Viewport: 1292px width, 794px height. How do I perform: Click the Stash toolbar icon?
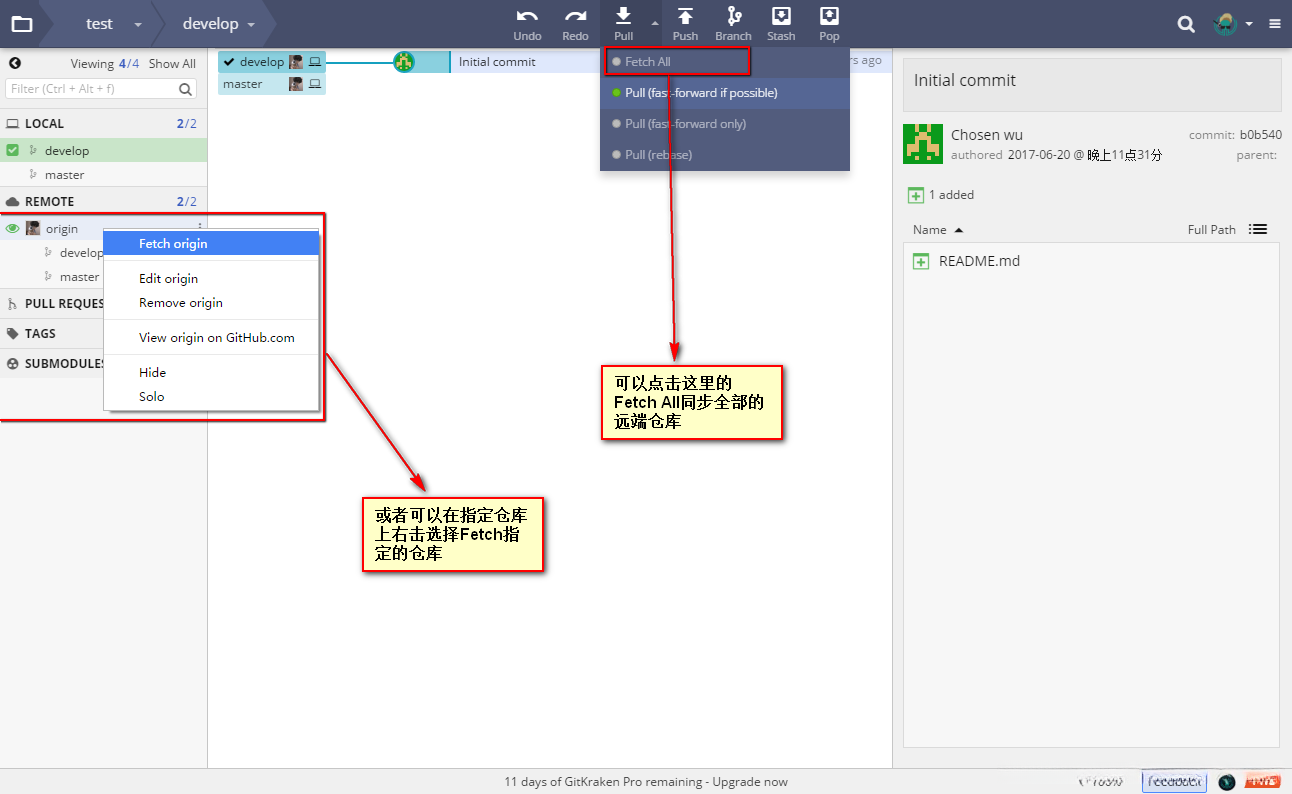tap(781, 17)
